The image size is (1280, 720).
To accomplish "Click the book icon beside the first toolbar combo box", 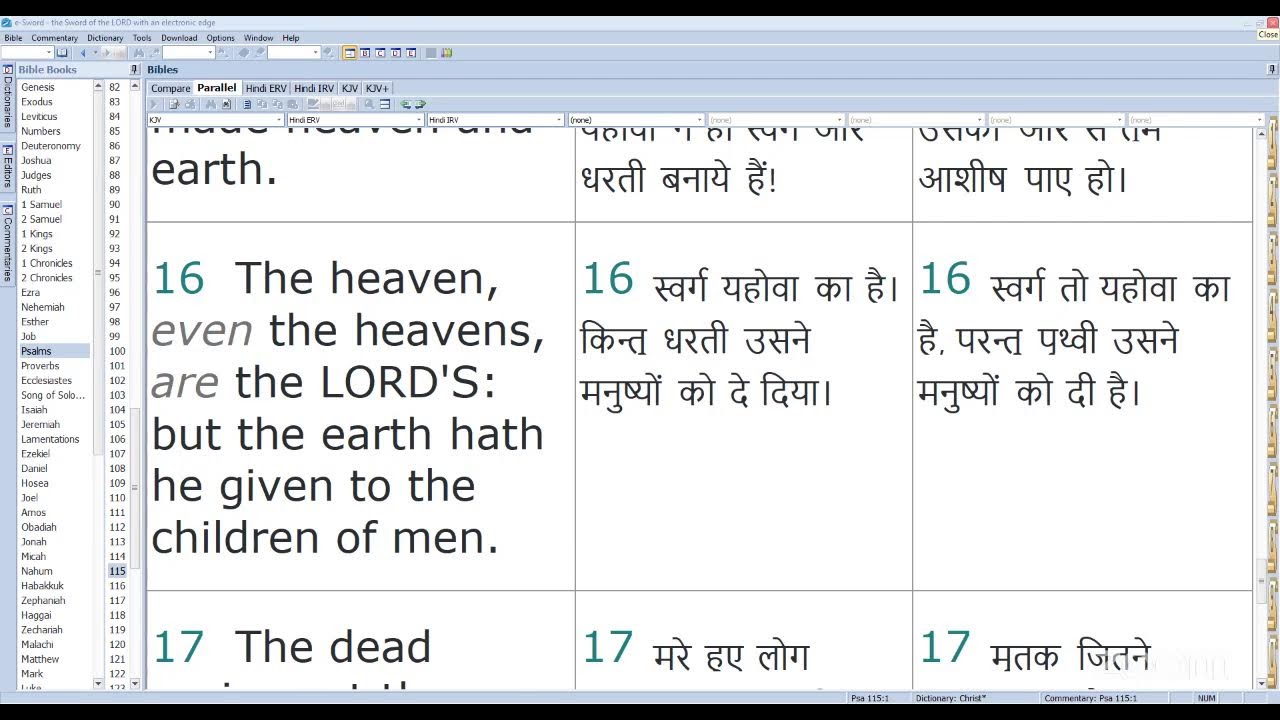I will [62, 52].
